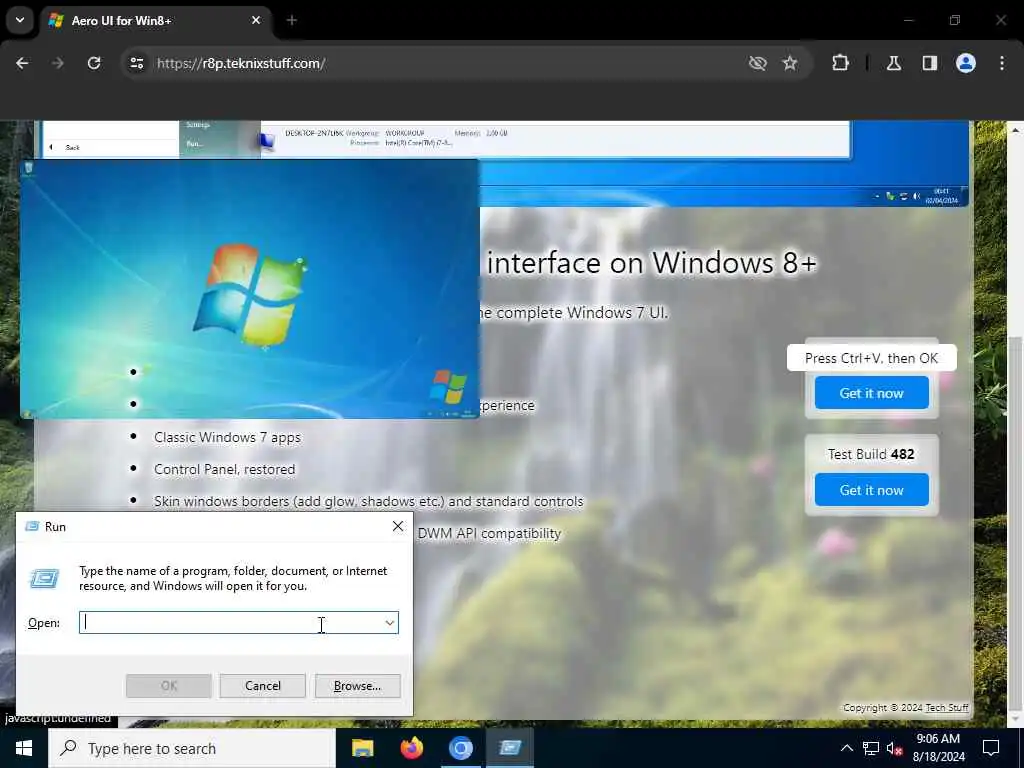Click Control Panel, restored list item

click(225, 470)
